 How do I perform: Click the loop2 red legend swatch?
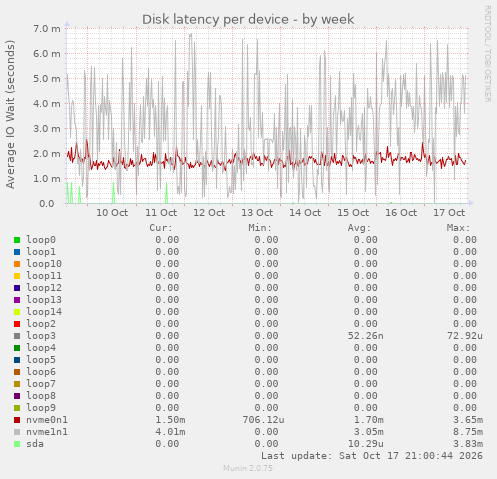tap(17, 324)
